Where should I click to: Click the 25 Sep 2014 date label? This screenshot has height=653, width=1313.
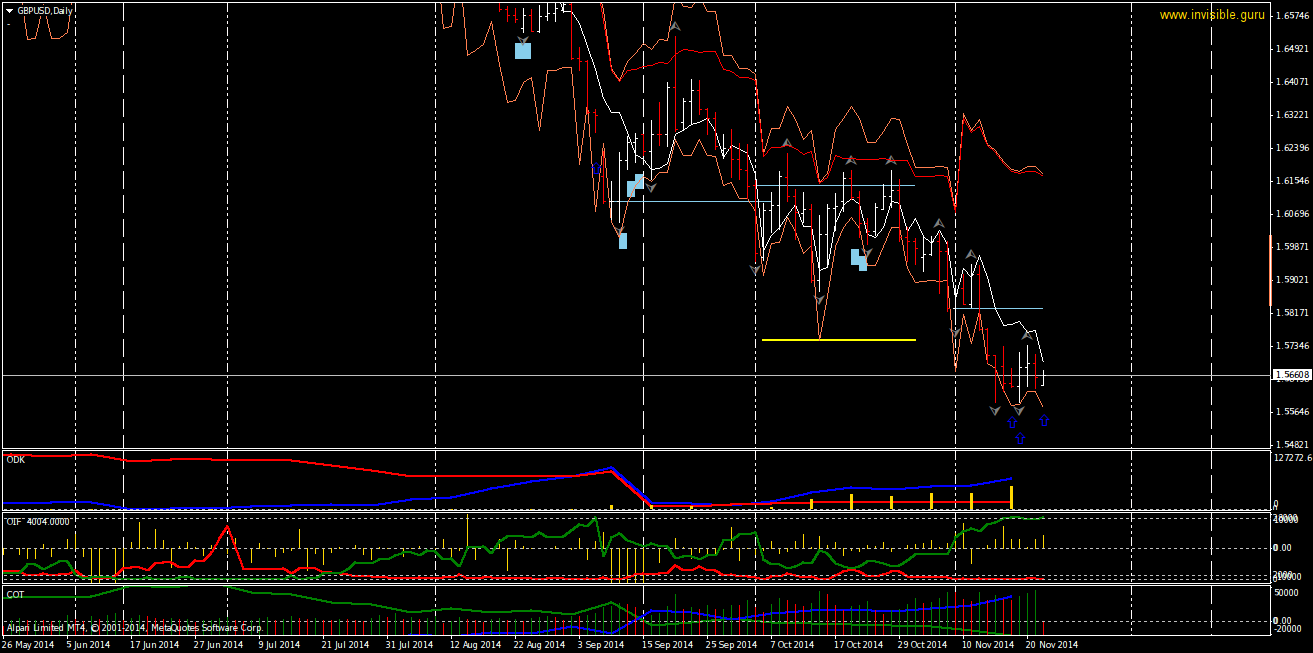(x=731, y=646)
